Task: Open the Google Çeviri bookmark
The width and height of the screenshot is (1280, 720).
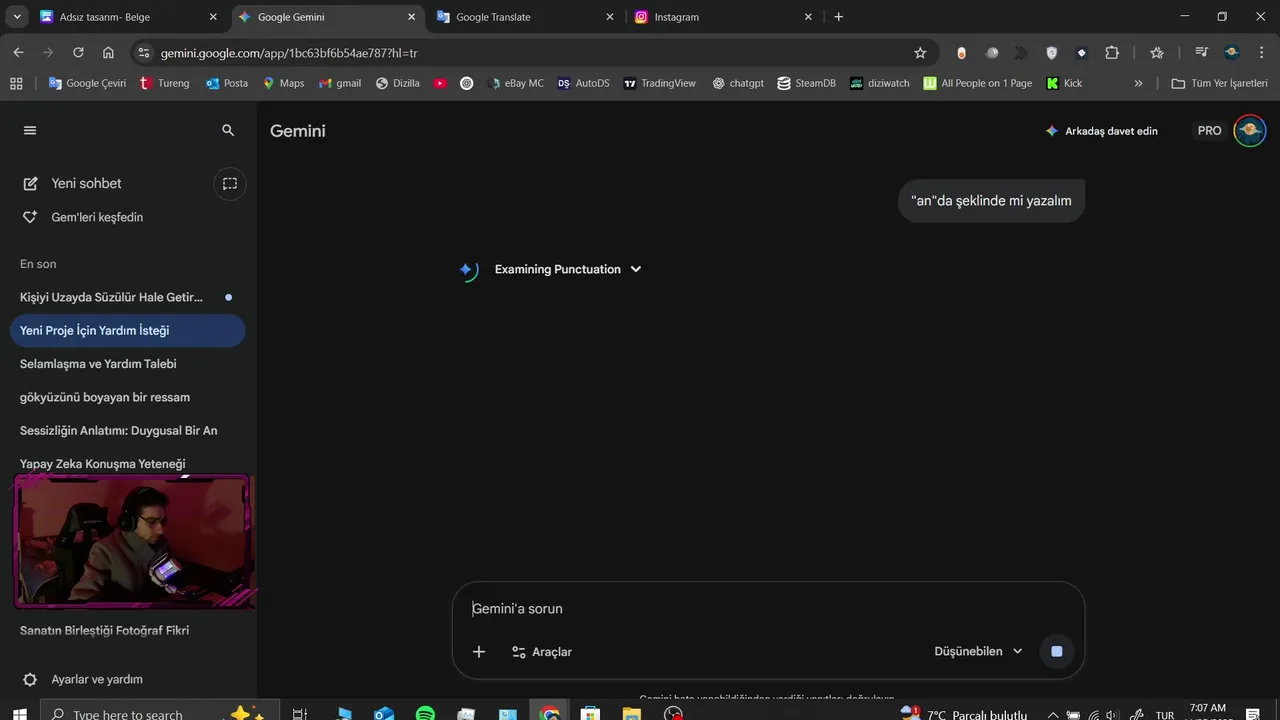Action: coord(87,83)
